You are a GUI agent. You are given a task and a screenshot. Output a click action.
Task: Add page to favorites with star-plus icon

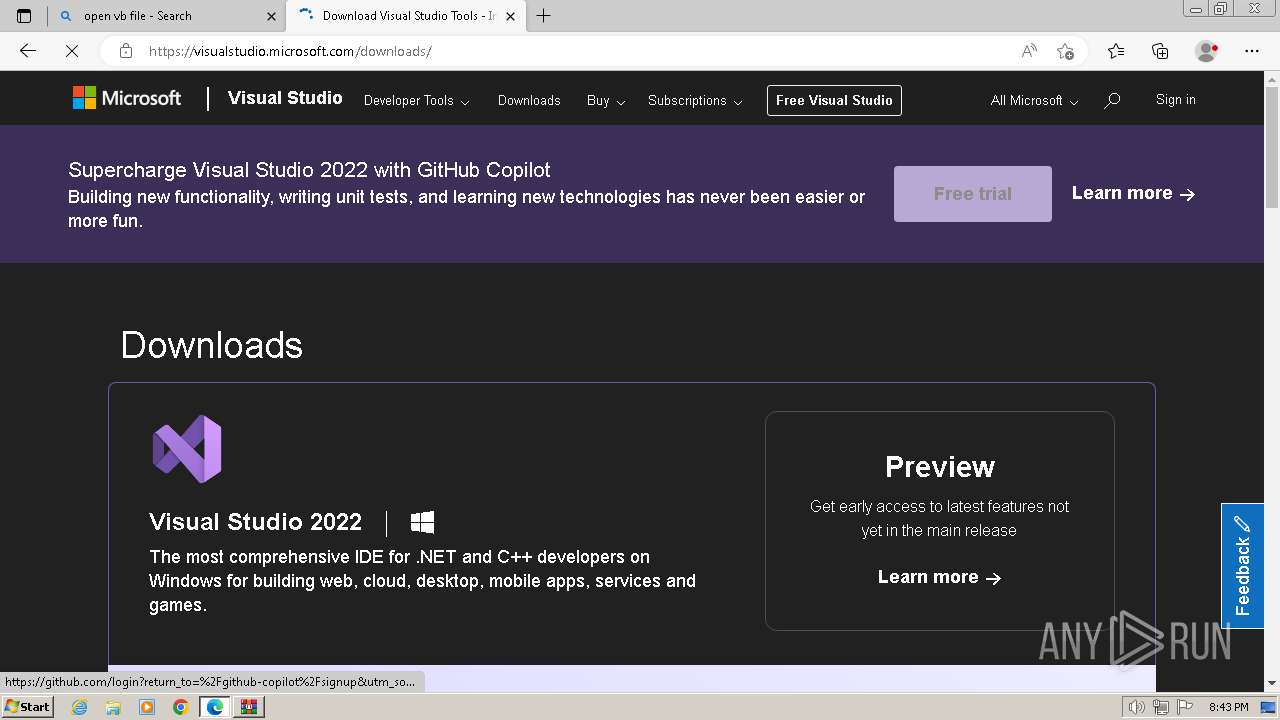[1065, 51]
